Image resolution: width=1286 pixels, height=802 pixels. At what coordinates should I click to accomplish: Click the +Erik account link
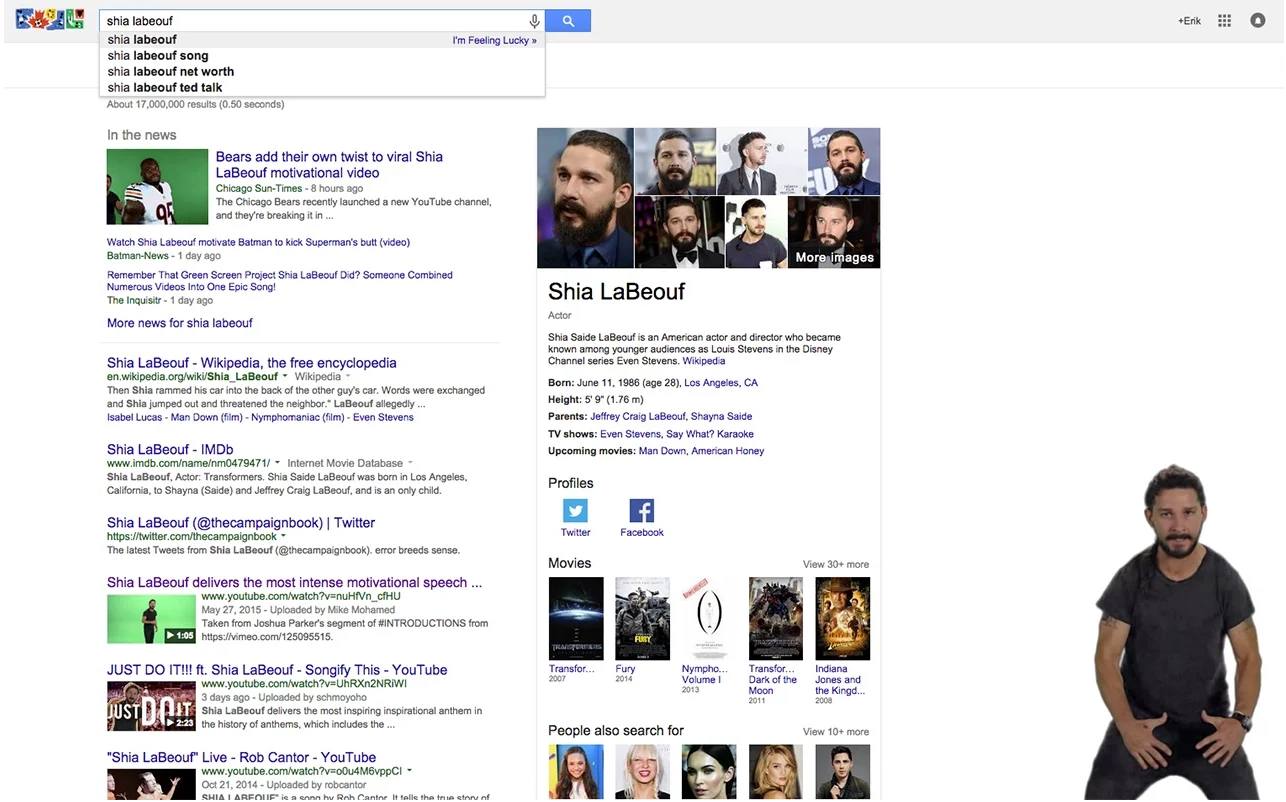pos(1189,21)
